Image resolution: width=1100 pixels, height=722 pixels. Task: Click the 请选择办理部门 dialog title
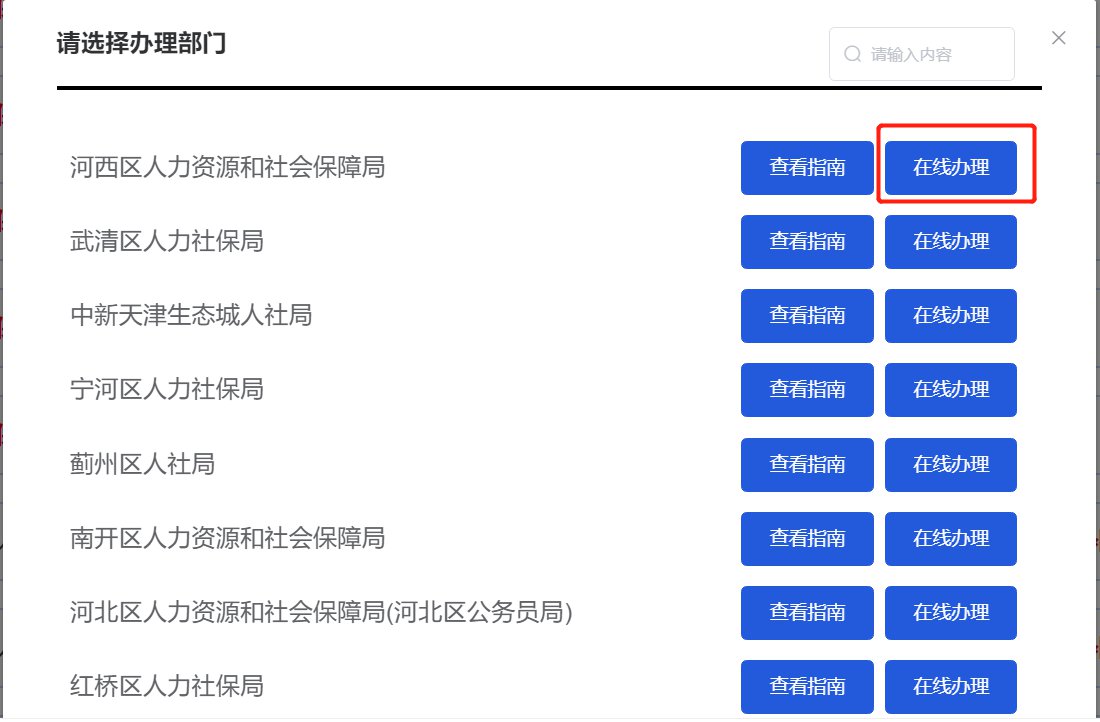pyautogui.click(x=141, y=44)
